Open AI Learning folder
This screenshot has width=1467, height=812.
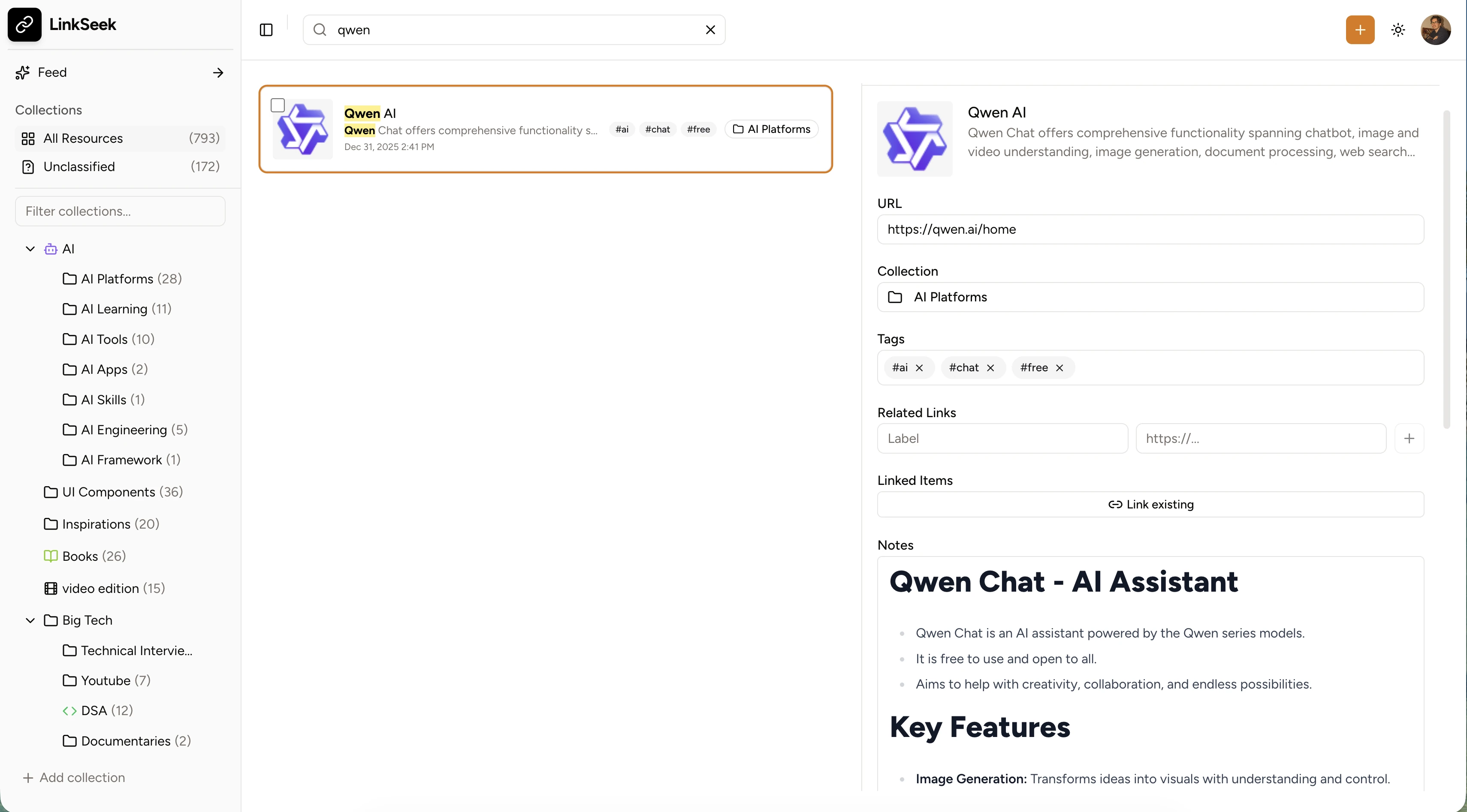[117, 309]
